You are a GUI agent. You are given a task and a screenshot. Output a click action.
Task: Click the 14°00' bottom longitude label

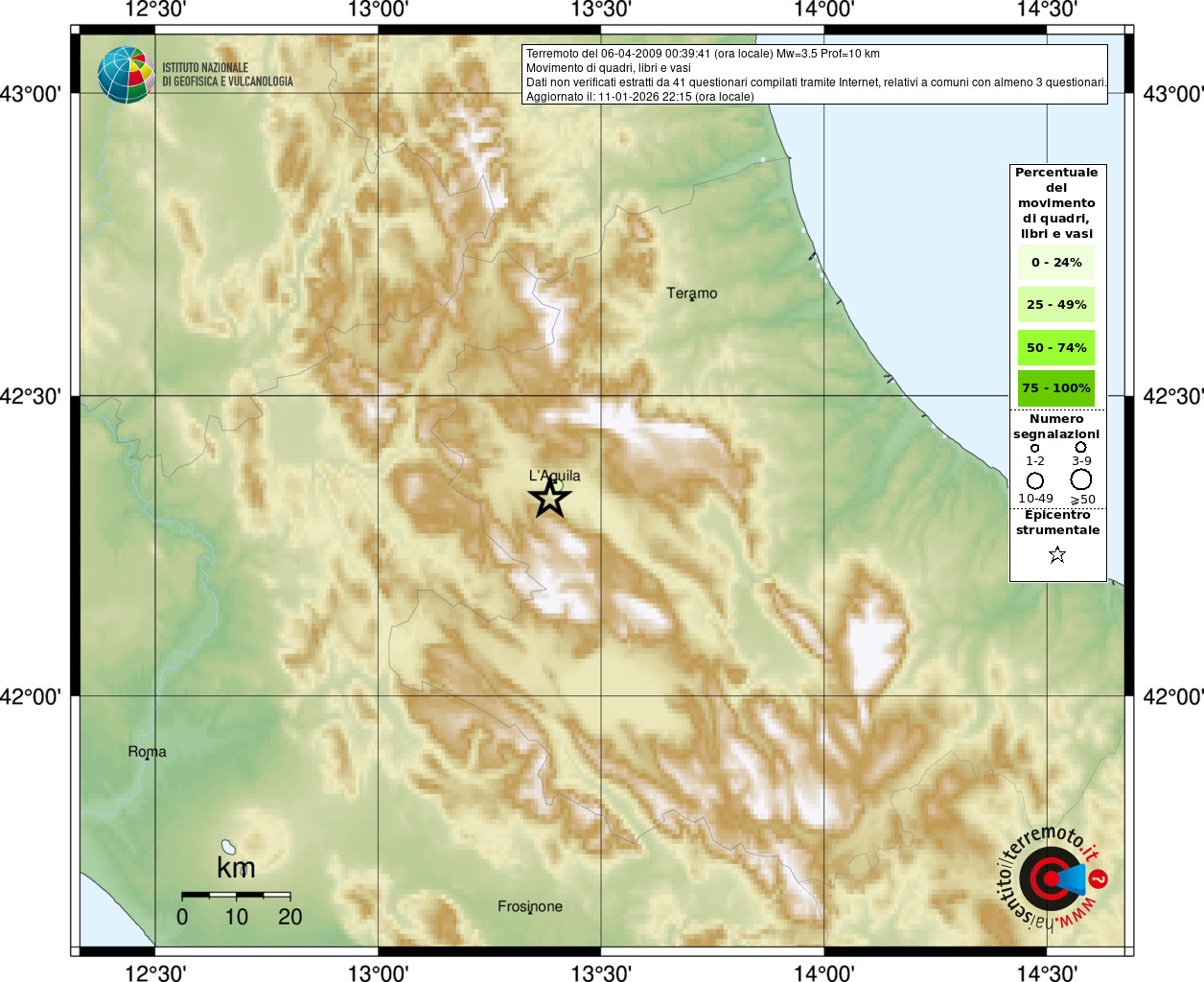click(824, 972)
